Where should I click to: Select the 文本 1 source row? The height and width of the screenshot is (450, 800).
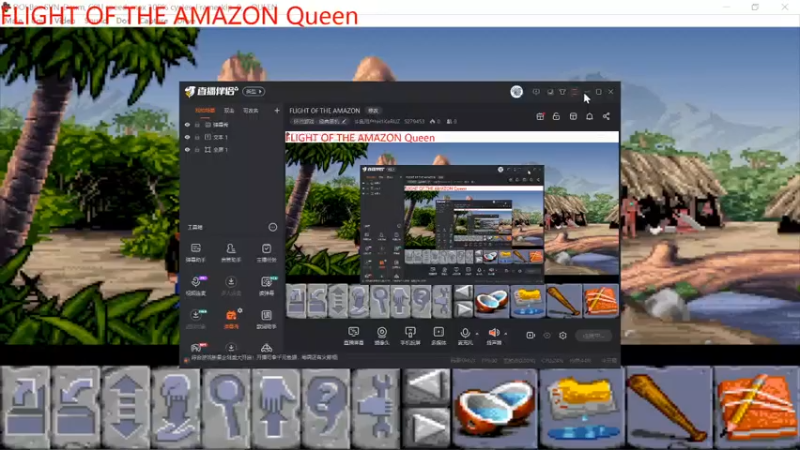tap(232, 137)
